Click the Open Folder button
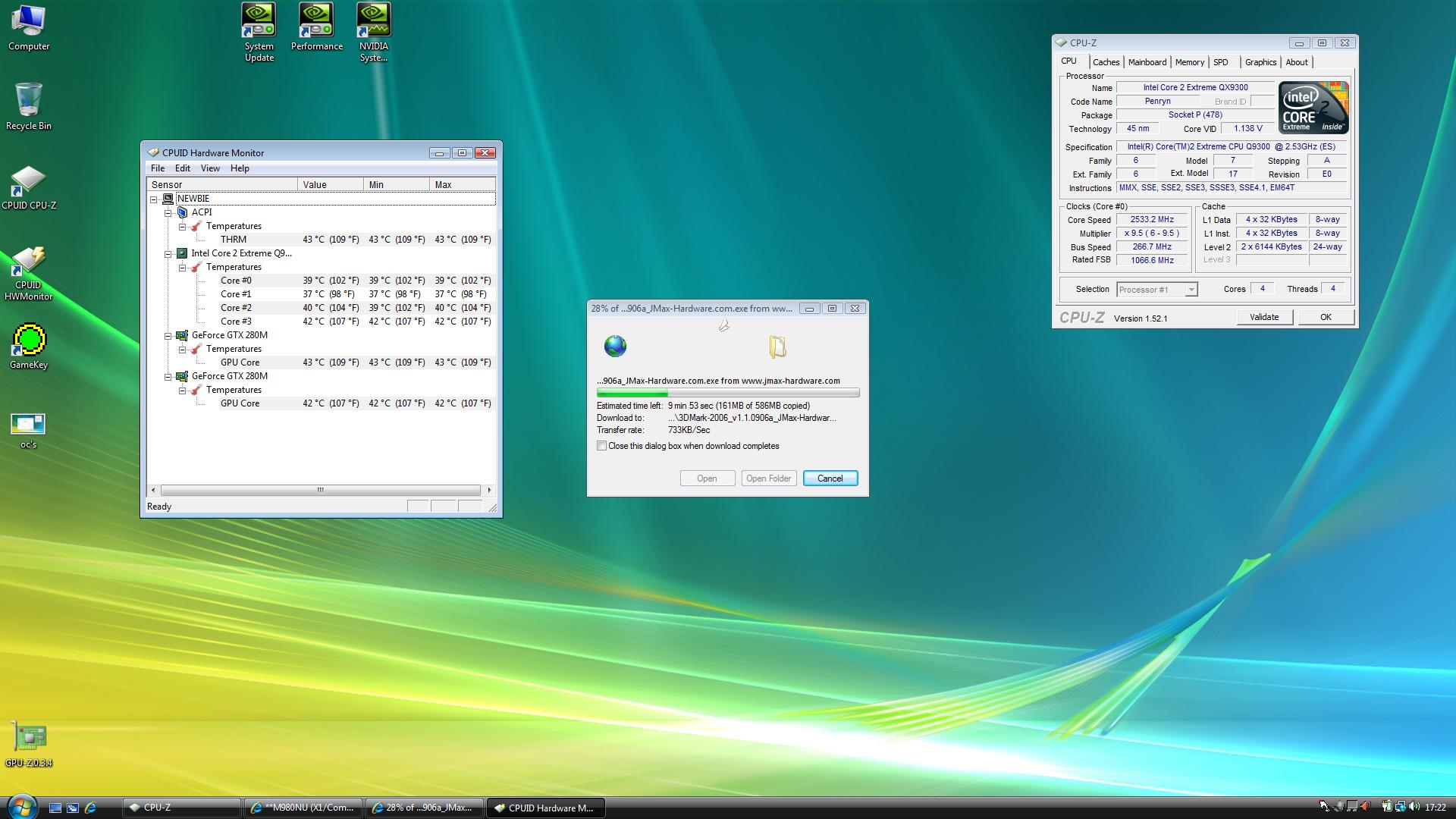 (x=768, y=479)
